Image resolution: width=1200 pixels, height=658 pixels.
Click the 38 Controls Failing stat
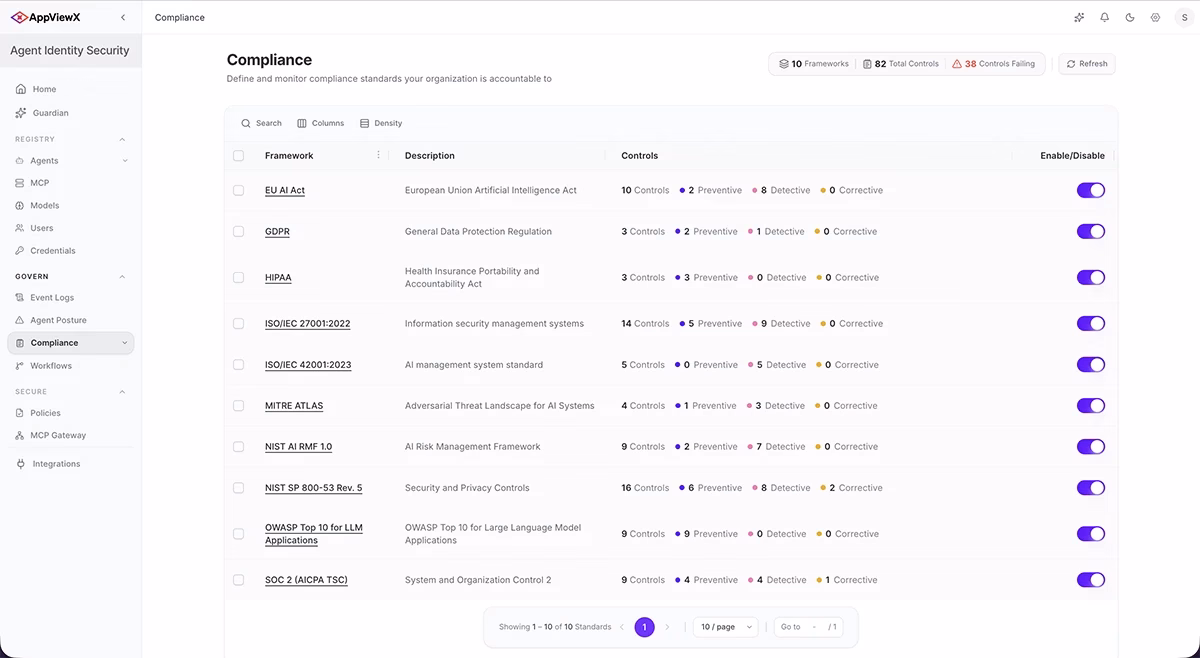click(x=993, y=64)
